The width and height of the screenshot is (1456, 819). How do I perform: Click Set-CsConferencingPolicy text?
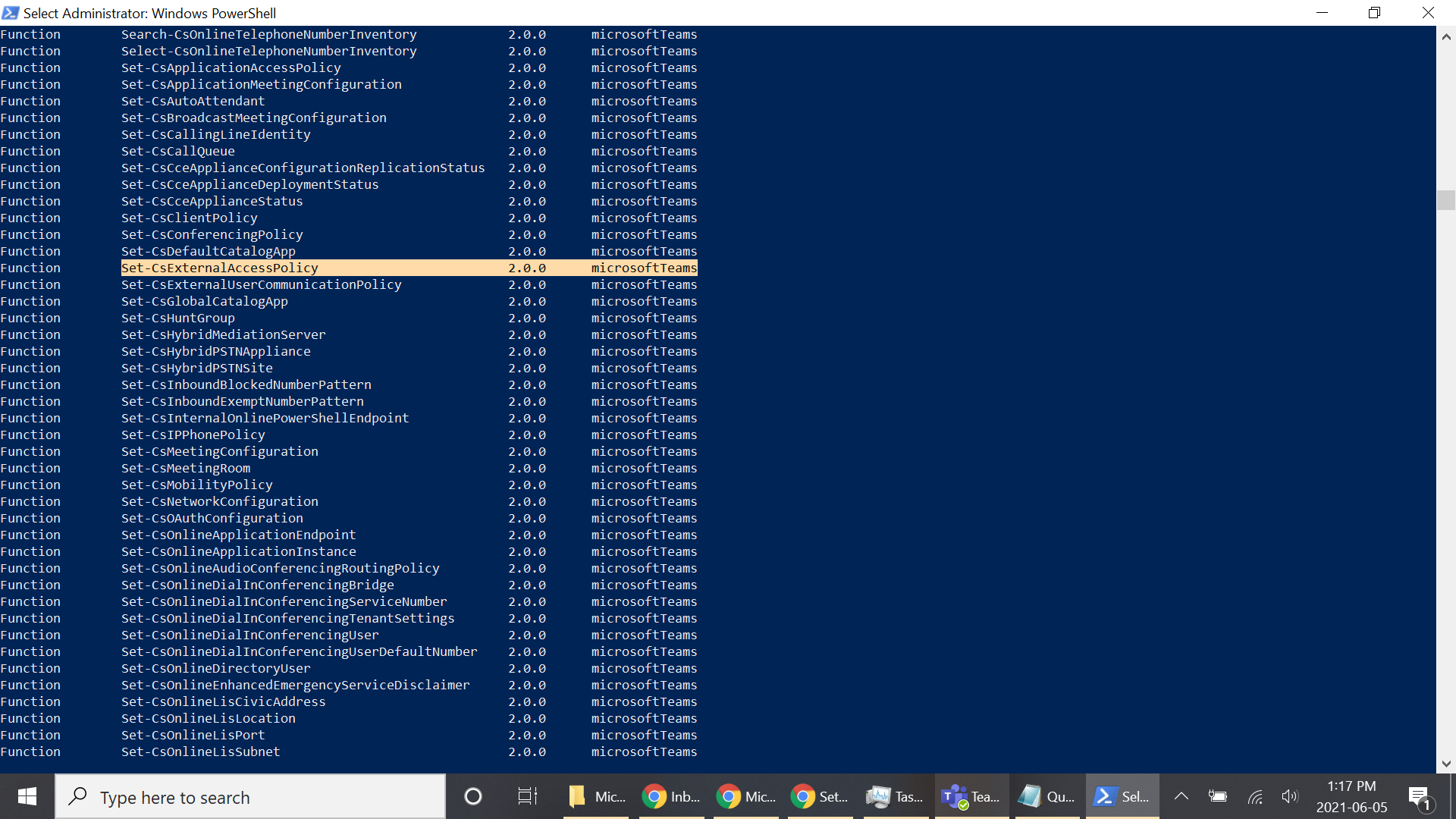pos(212,234)
